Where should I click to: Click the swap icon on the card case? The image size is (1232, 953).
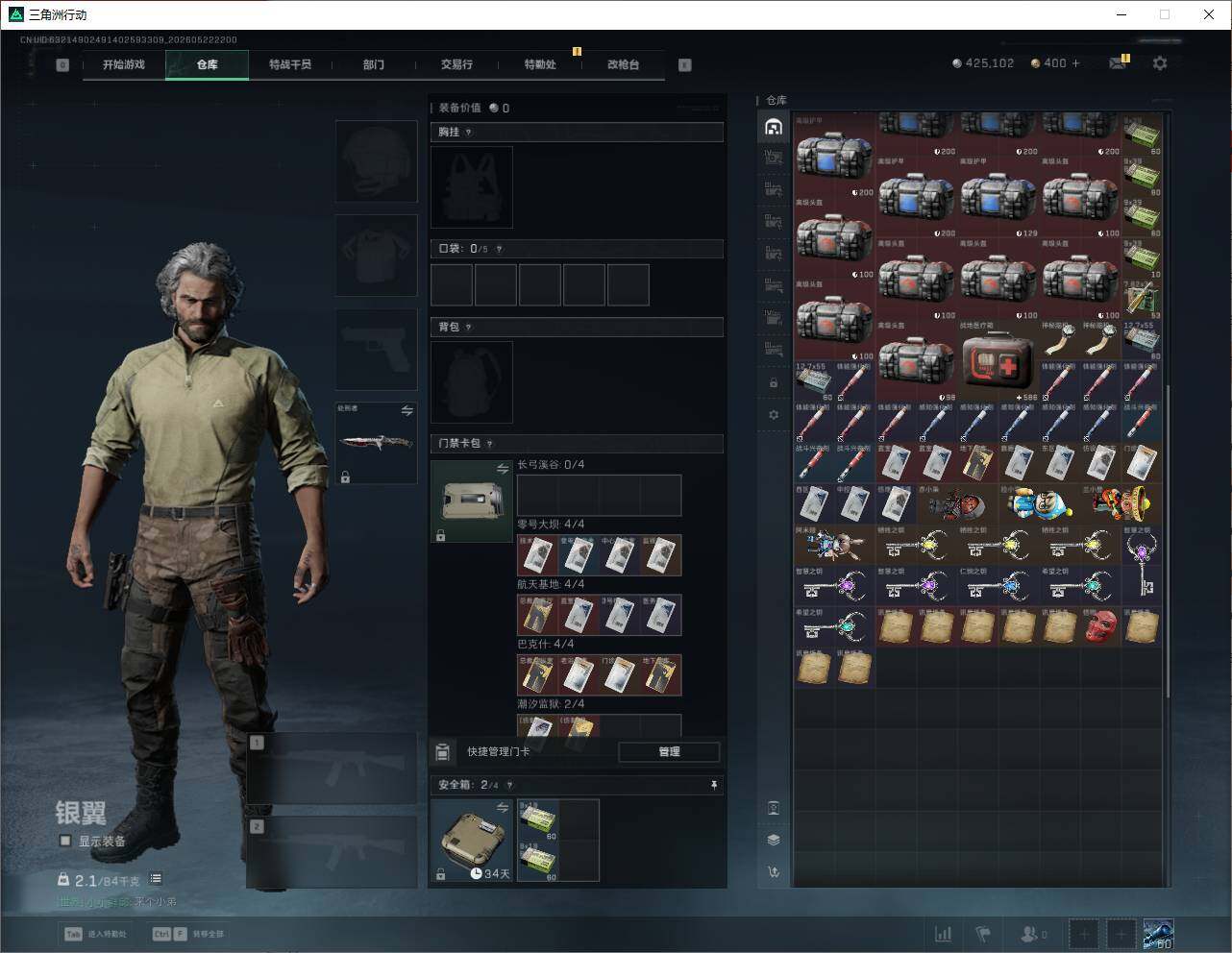click(x=502, y=469)
